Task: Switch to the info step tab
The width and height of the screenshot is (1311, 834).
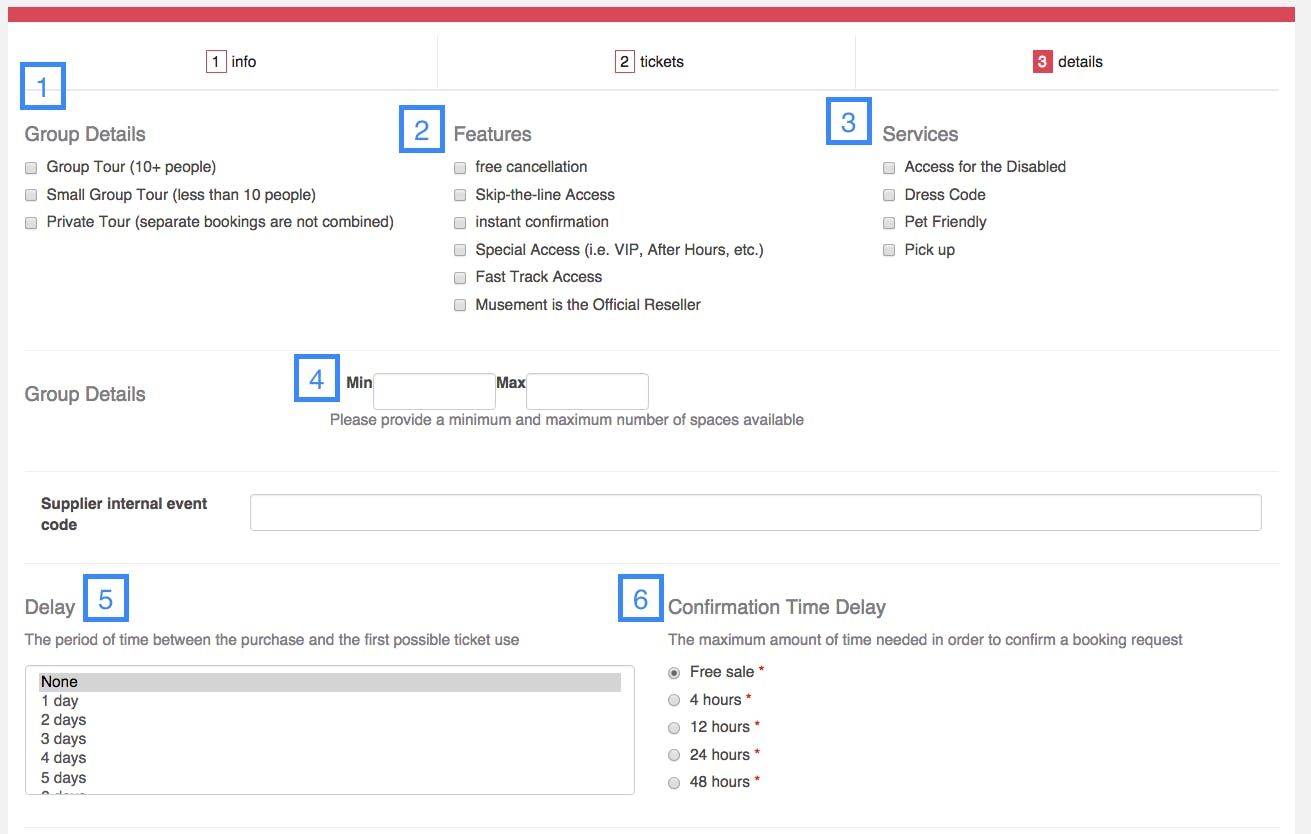Action: (x=231, y=62)
